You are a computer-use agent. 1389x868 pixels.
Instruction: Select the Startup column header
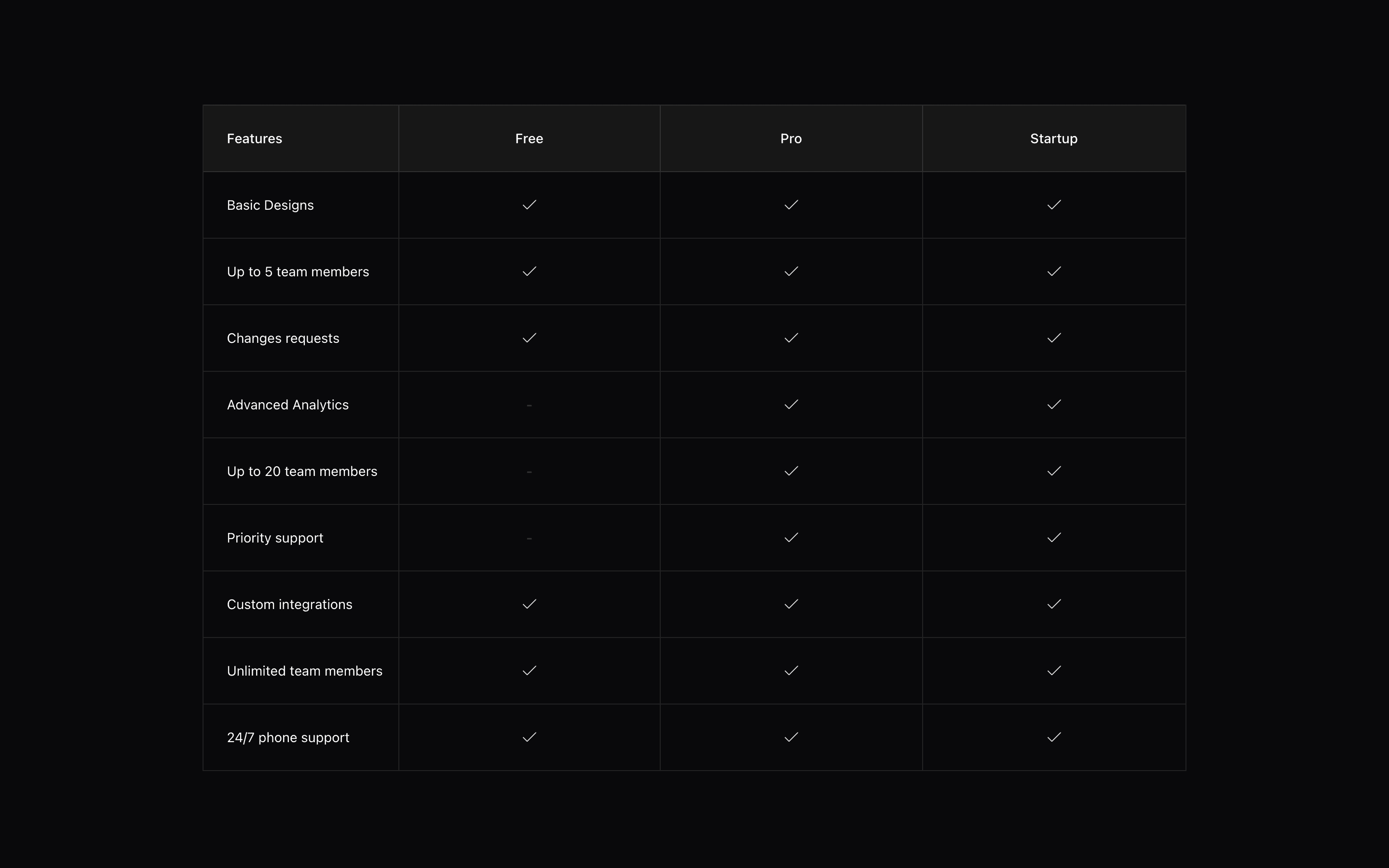click(1054, 139)
